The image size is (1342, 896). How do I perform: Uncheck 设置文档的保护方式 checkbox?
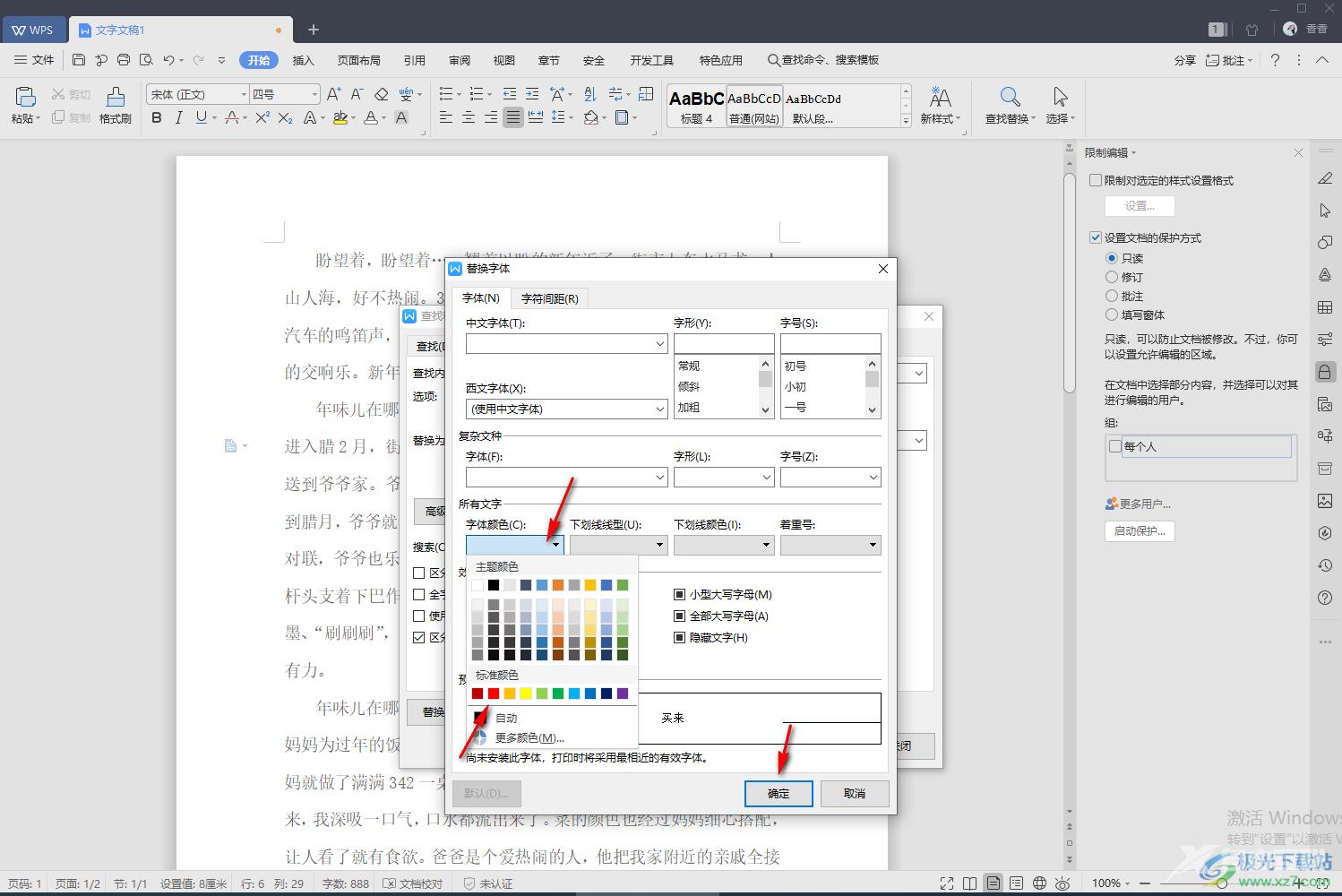(1095, 237)
